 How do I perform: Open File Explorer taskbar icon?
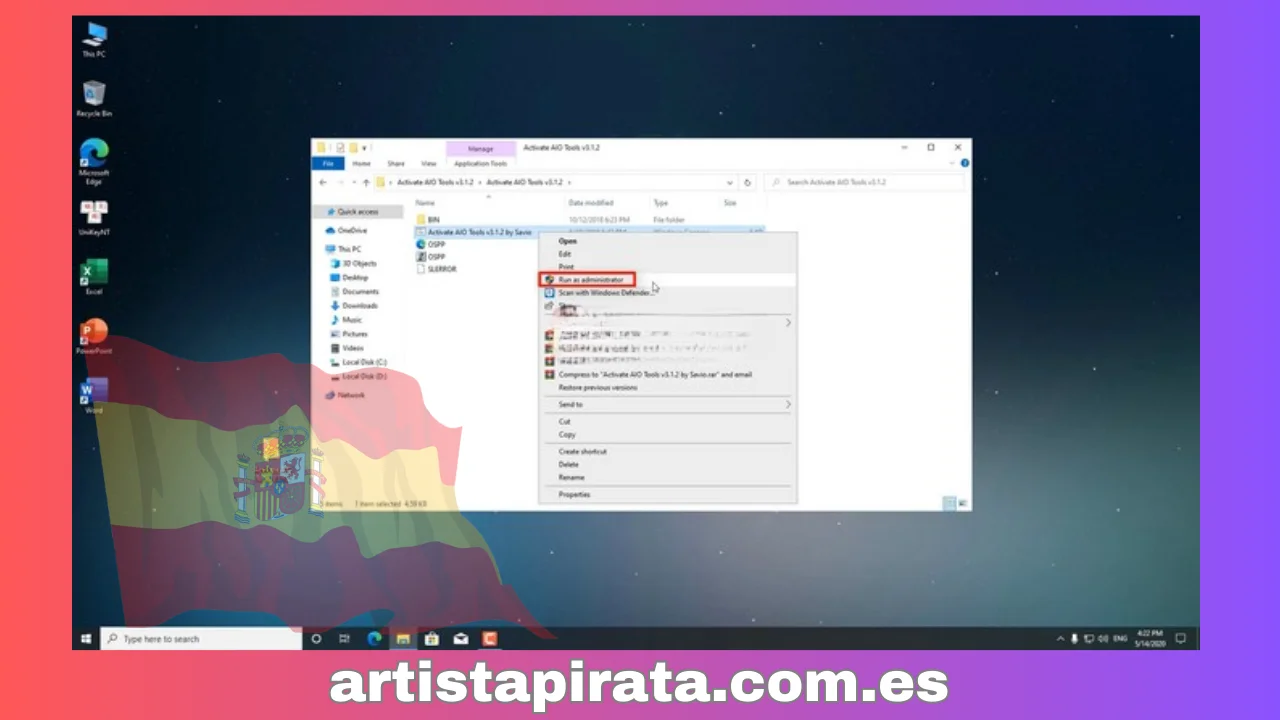(403, 638)
